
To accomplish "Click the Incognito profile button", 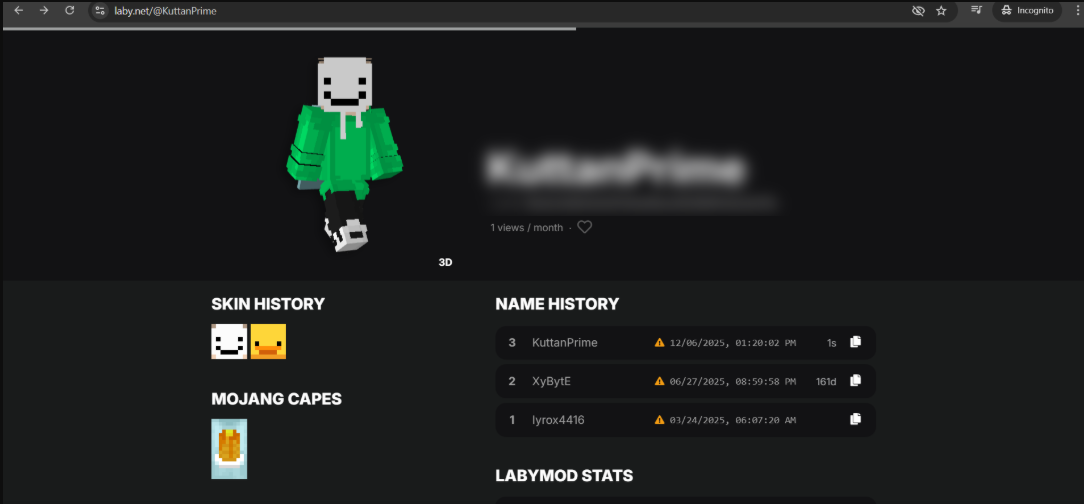I will pos(1027,10).
